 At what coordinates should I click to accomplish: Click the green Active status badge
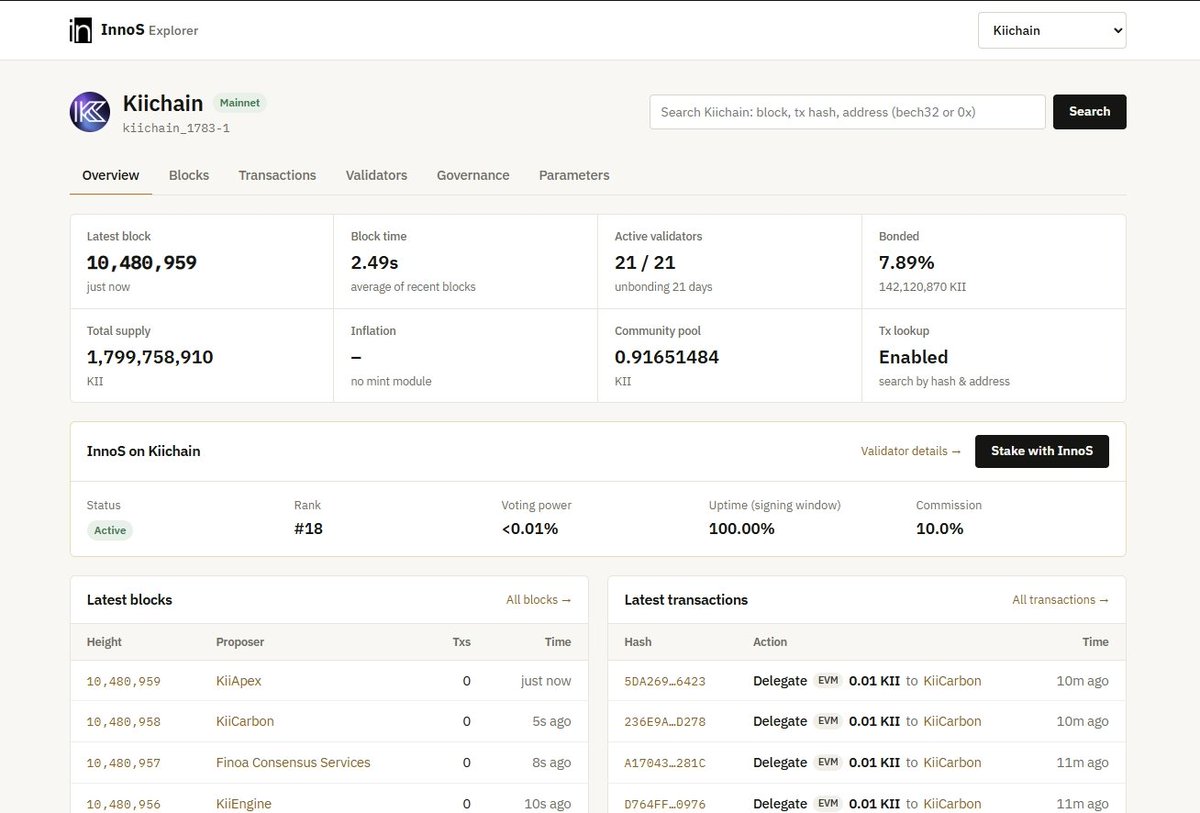tap(110, 530)
